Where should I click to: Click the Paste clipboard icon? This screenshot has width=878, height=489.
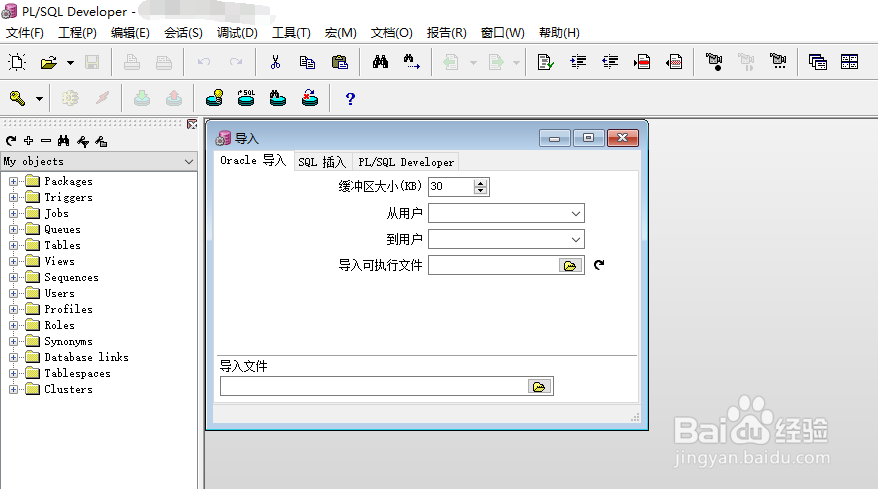pyautogui.click(x=340, y=62)
